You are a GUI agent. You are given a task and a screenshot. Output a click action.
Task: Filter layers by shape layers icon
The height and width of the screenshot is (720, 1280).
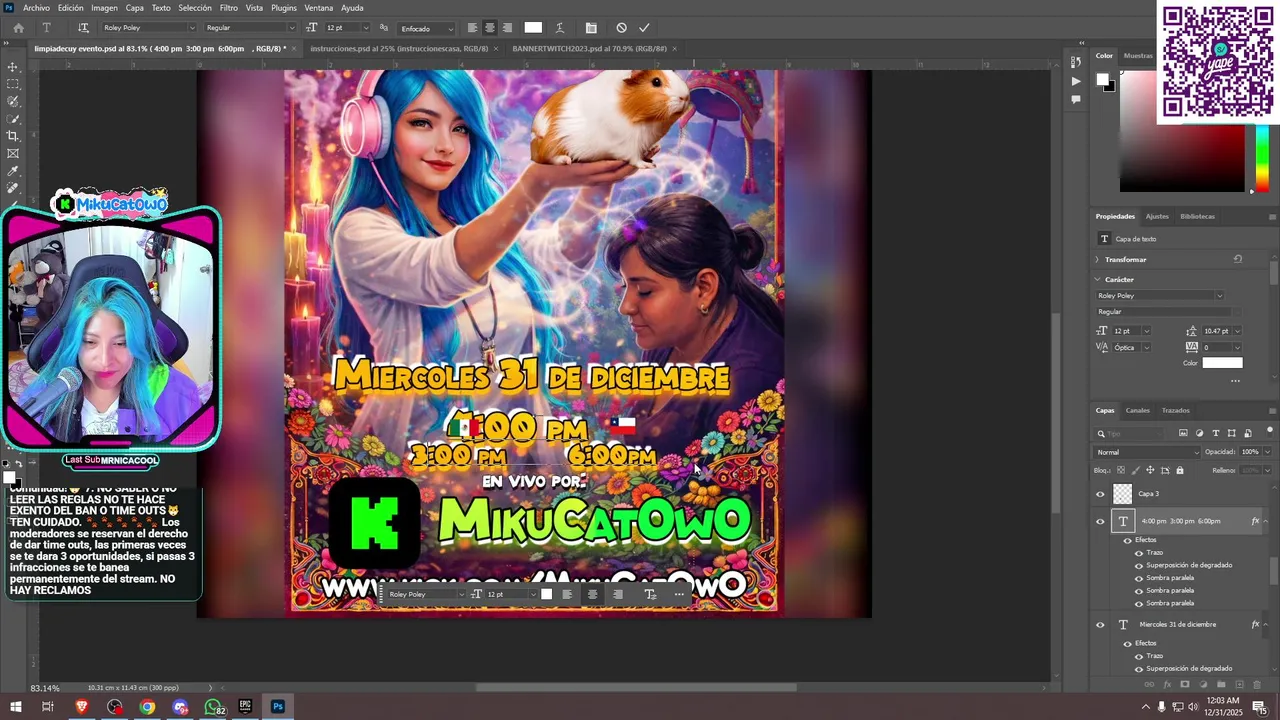(1232, 433)
